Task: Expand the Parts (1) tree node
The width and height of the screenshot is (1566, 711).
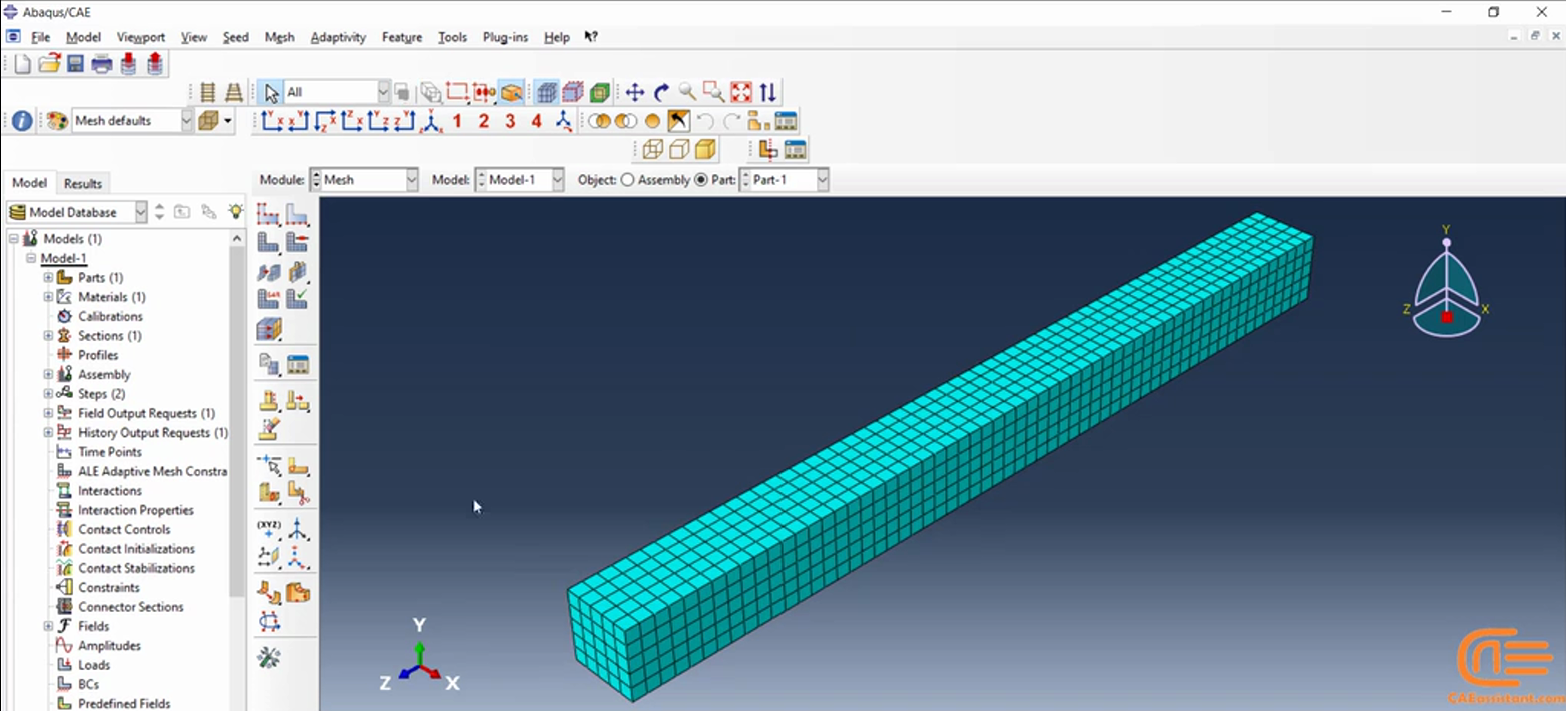Action: point(48,277)
